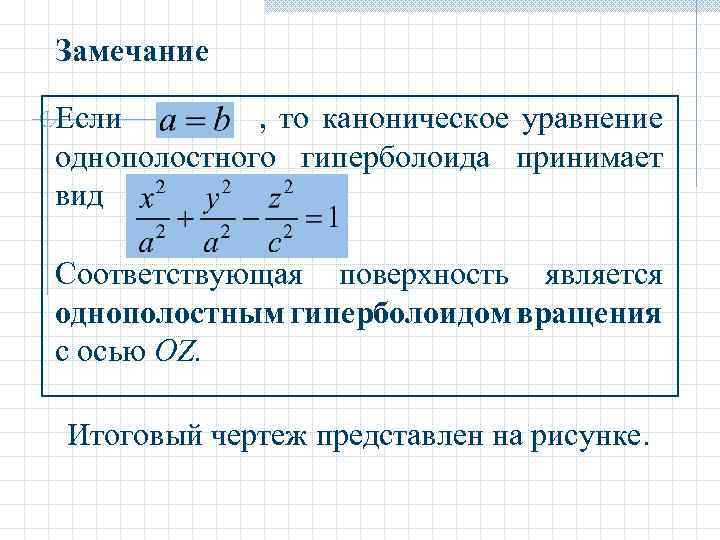The width and height of the screenshot is (720, 540).
Task: Click the highlighted hyperboloid equation box
Action: click(x=237, y=216)
